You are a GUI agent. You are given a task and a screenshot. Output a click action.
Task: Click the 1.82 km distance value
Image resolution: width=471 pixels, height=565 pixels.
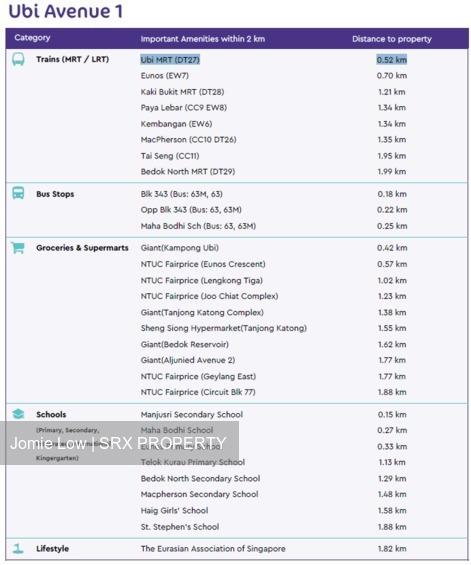392,549
